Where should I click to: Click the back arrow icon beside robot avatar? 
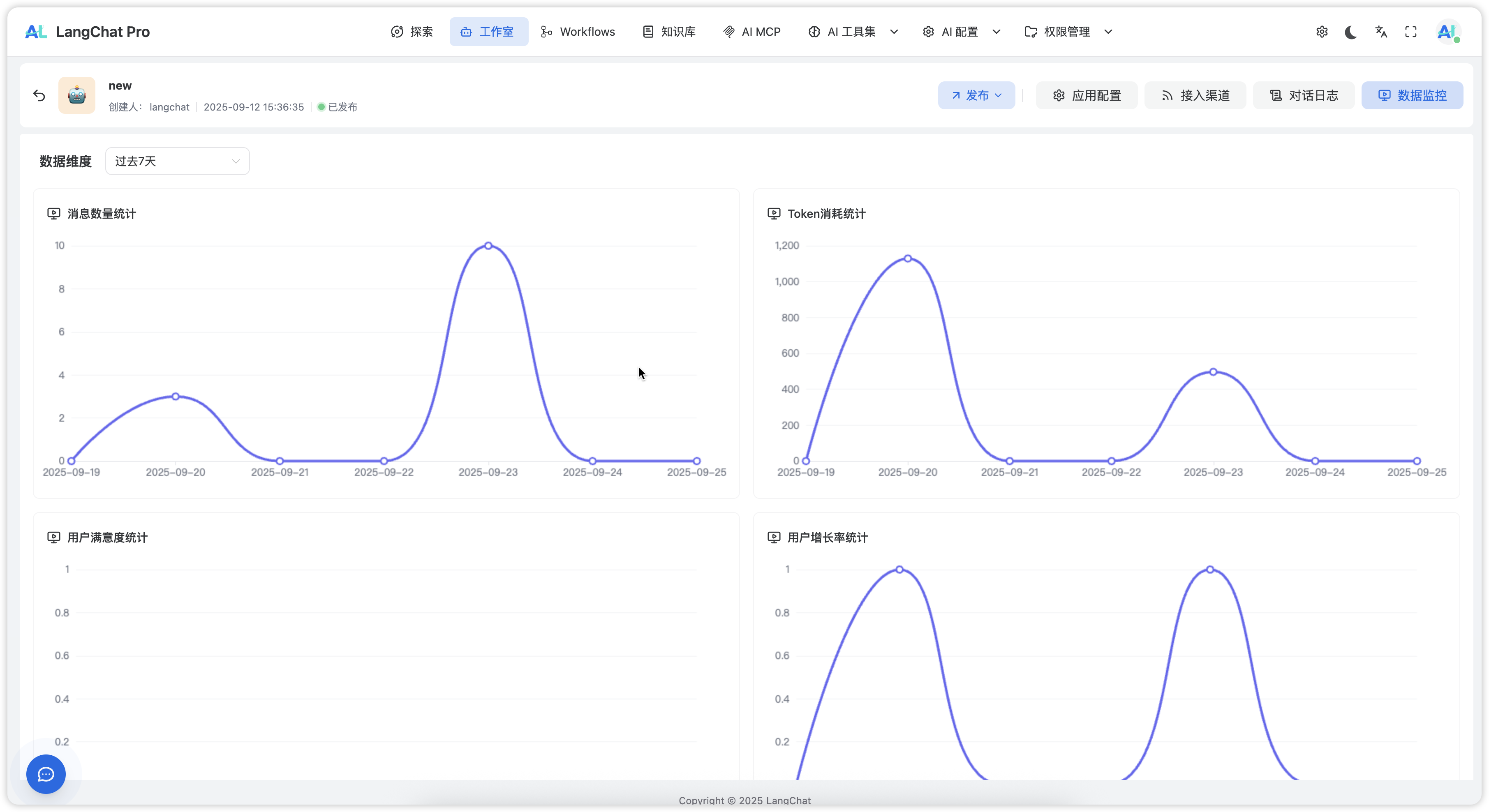pos(39,95)
